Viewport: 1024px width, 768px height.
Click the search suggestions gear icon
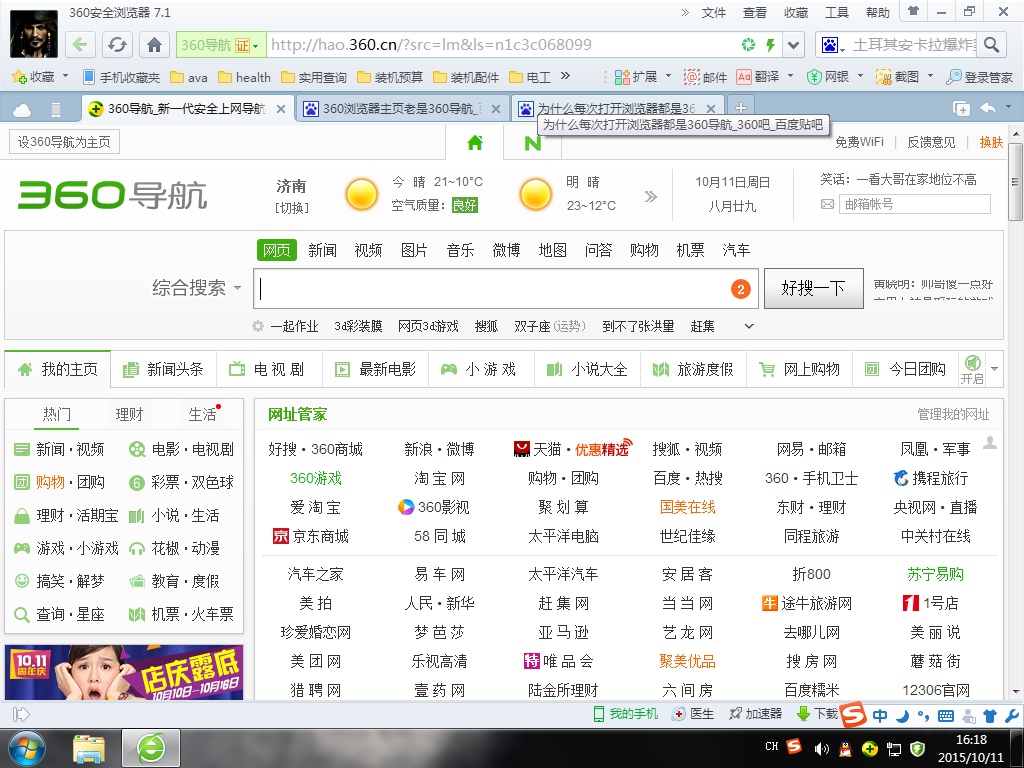tap(258, 326)
